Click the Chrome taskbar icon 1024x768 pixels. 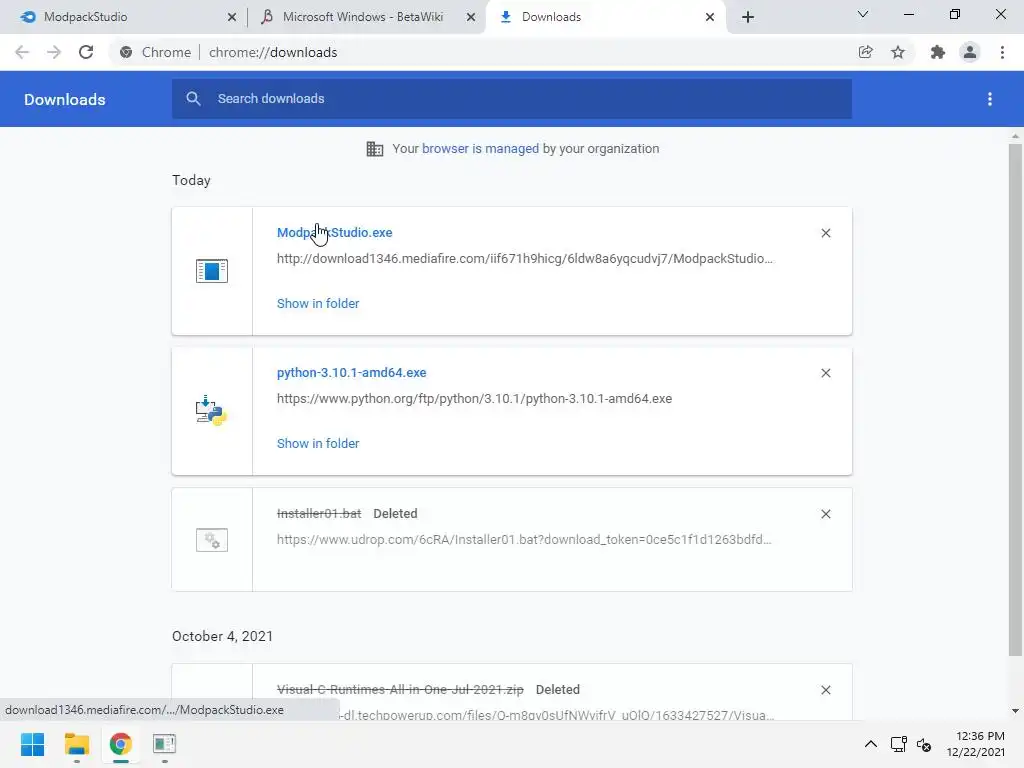coord(121,744)
